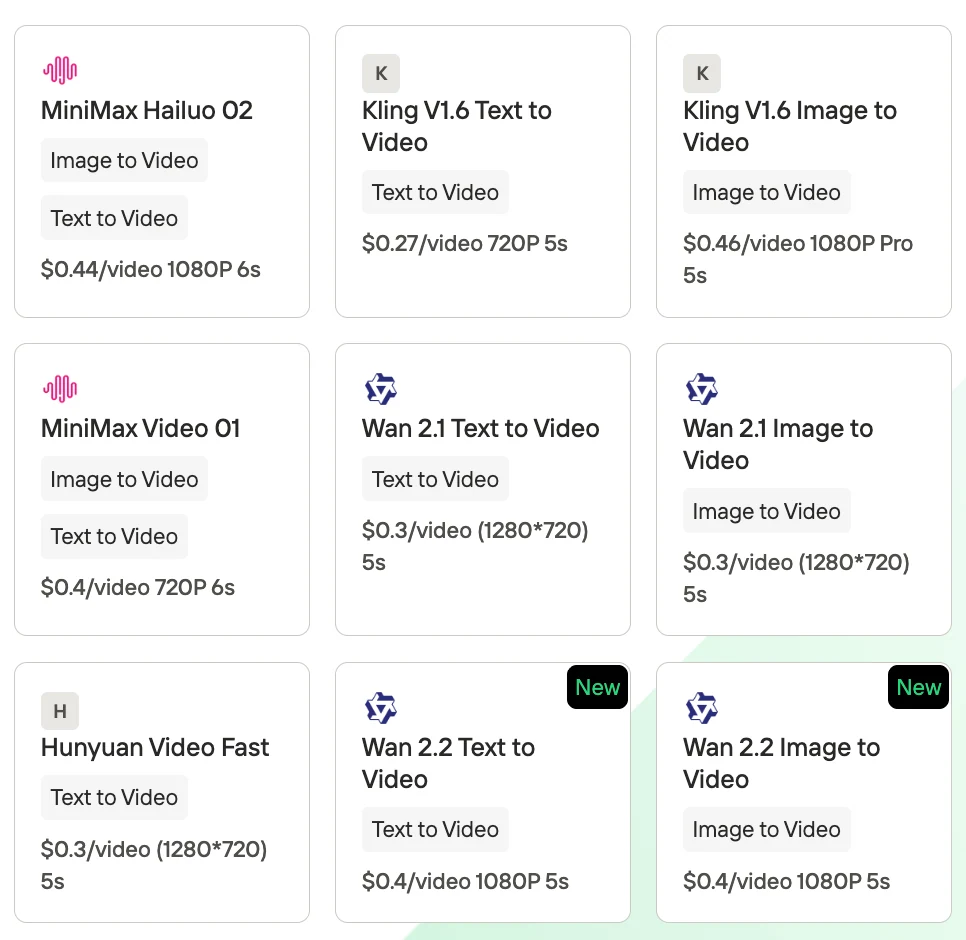
Task: Click the Wan 2.1 Image to Video logo
Action: tap(702, 389)
